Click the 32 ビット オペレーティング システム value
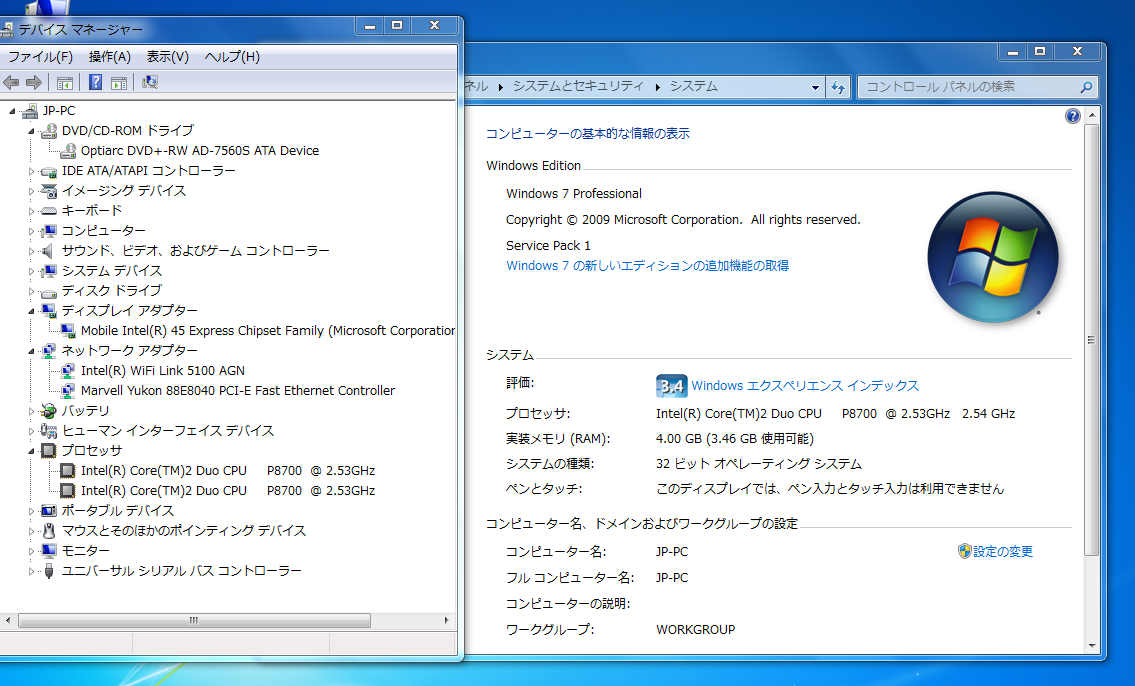1135x686 pixels. [759, 464]
